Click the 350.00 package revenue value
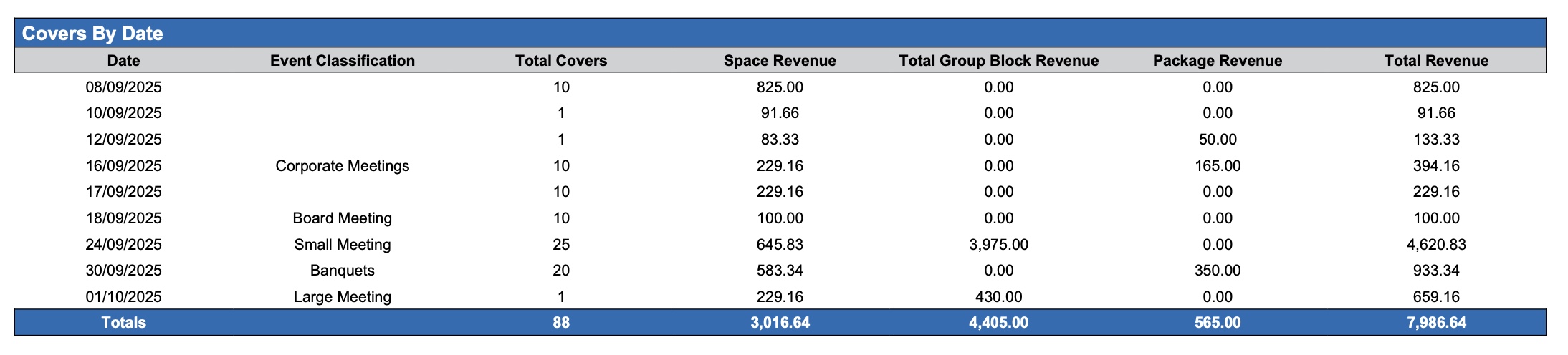 click(x=1217, y=271)
